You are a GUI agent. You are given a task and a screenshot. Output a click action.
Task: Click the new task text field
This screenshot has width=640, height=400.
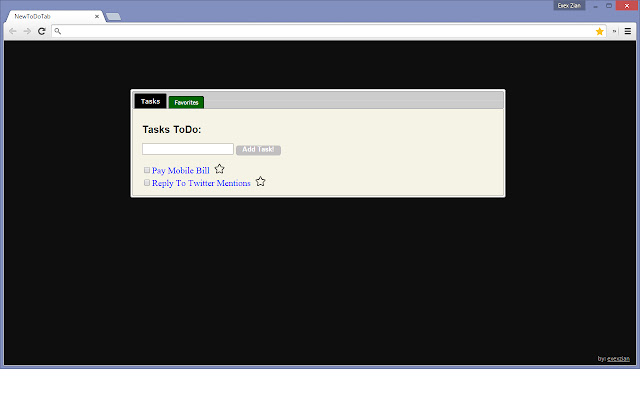coord(188,149)
